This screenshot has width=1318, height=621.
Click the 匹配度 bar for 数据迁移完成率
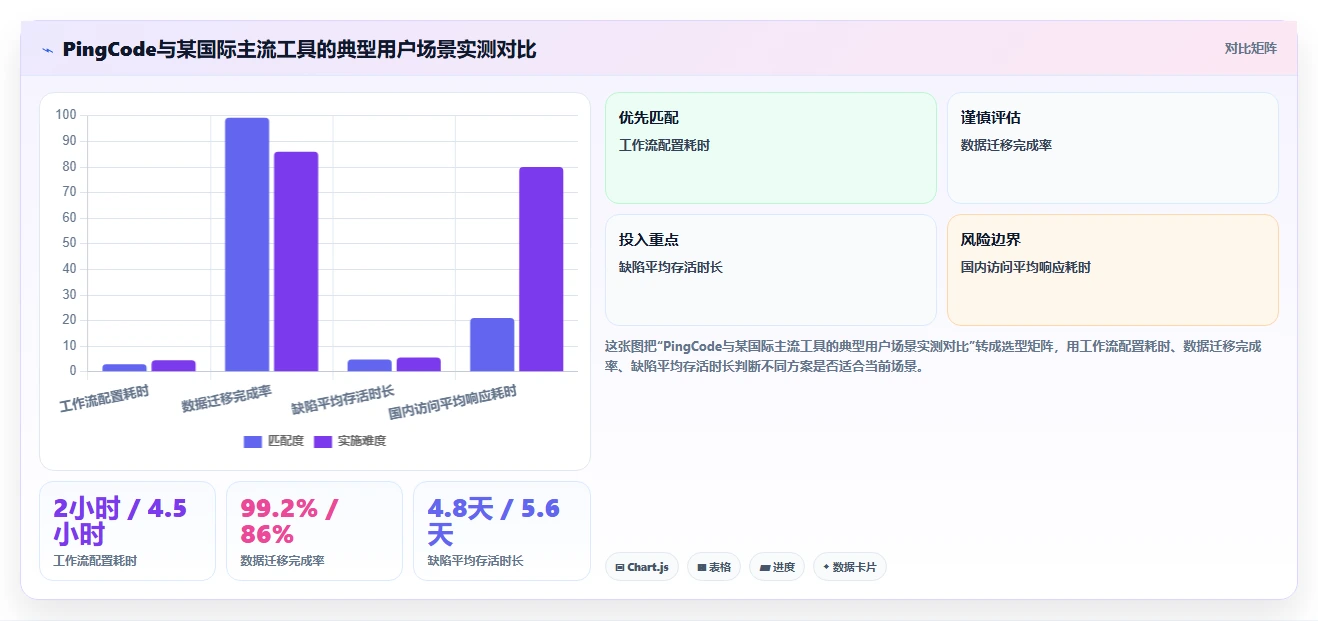click(x=247, y=245)
